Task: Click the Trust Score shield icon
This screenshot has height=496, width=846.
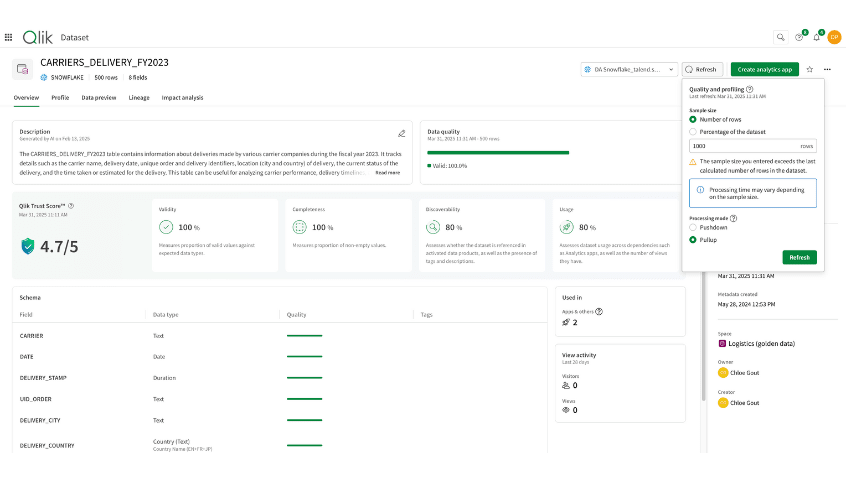Action: click(x=28, y=246)
